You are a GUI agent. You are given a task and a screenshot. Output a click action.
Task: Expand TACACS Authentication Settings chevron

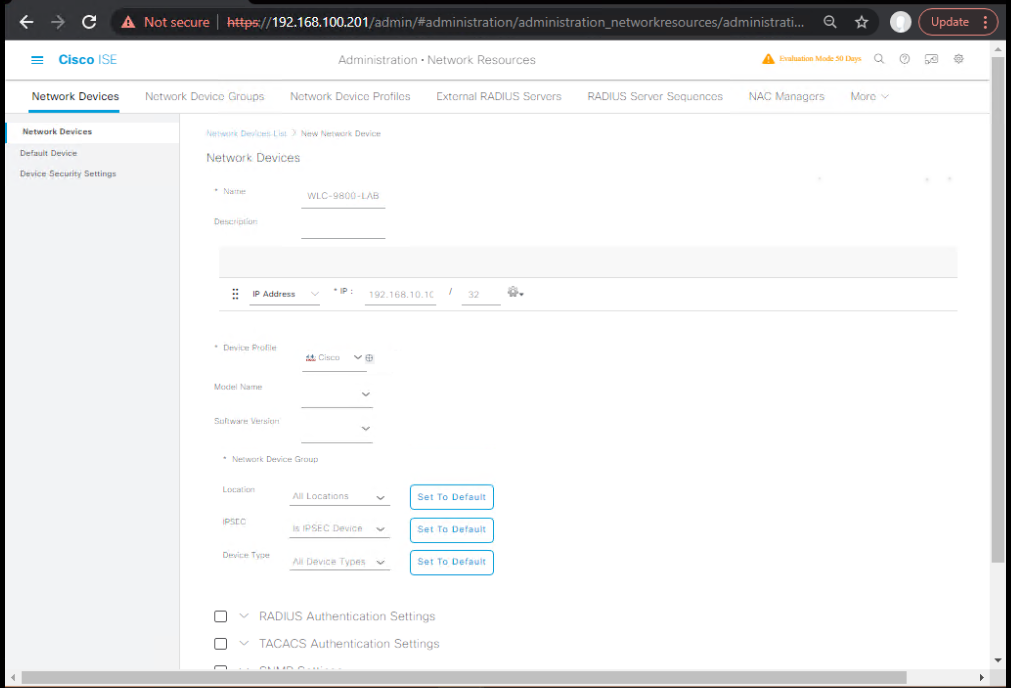point(244,643)
